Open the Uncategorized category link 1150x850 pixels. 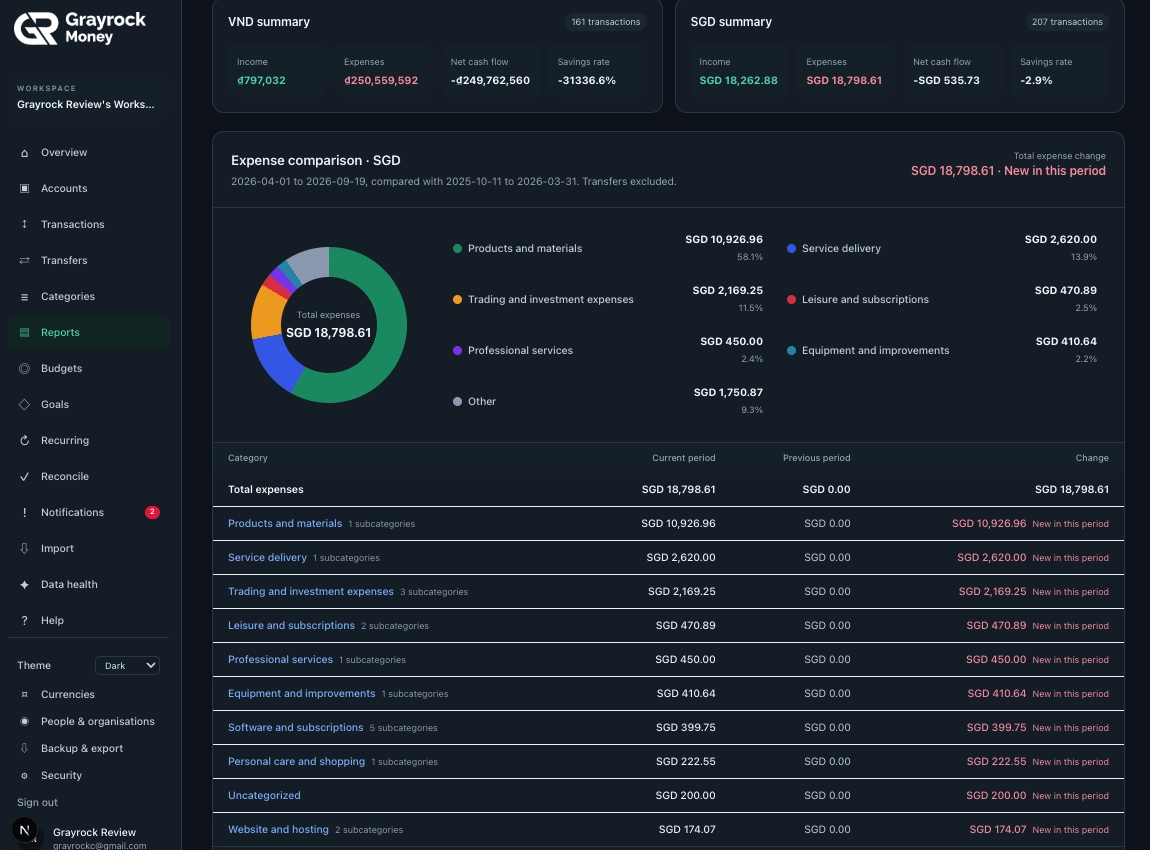coord(264,795)
